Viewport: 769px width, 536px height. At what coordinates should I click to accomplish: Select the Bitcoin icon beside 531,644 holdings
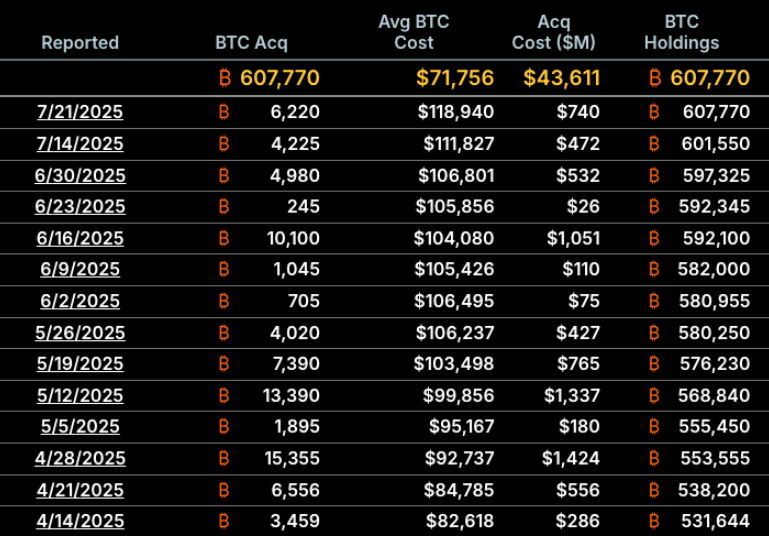(655, 521)
